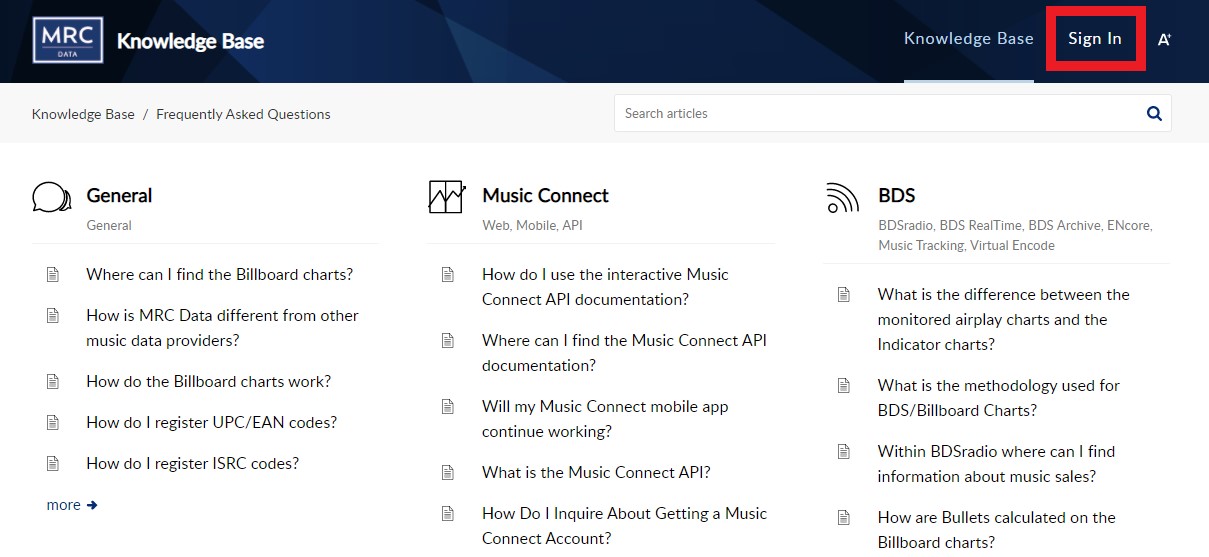Open the BDS category heading
The height and width of the screenshot is (557, 1209).
(896, 196)
